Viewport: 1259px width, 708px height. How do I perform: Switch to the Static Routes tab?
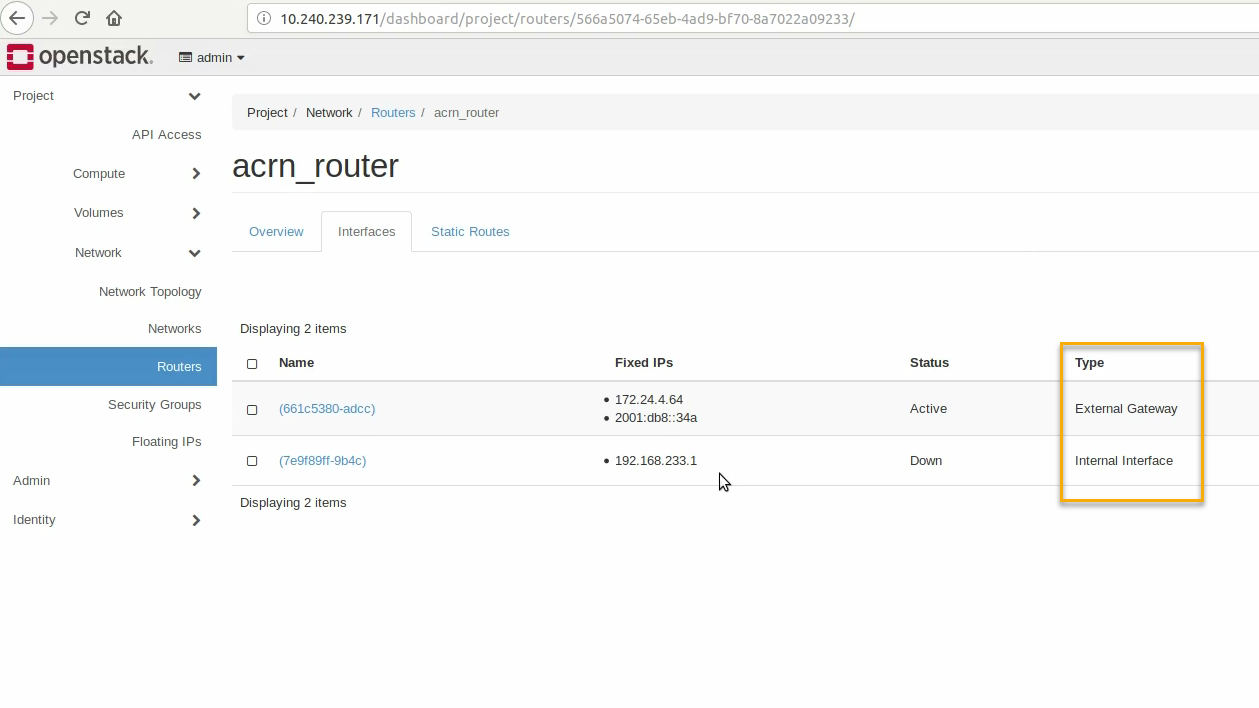point(470,232)
